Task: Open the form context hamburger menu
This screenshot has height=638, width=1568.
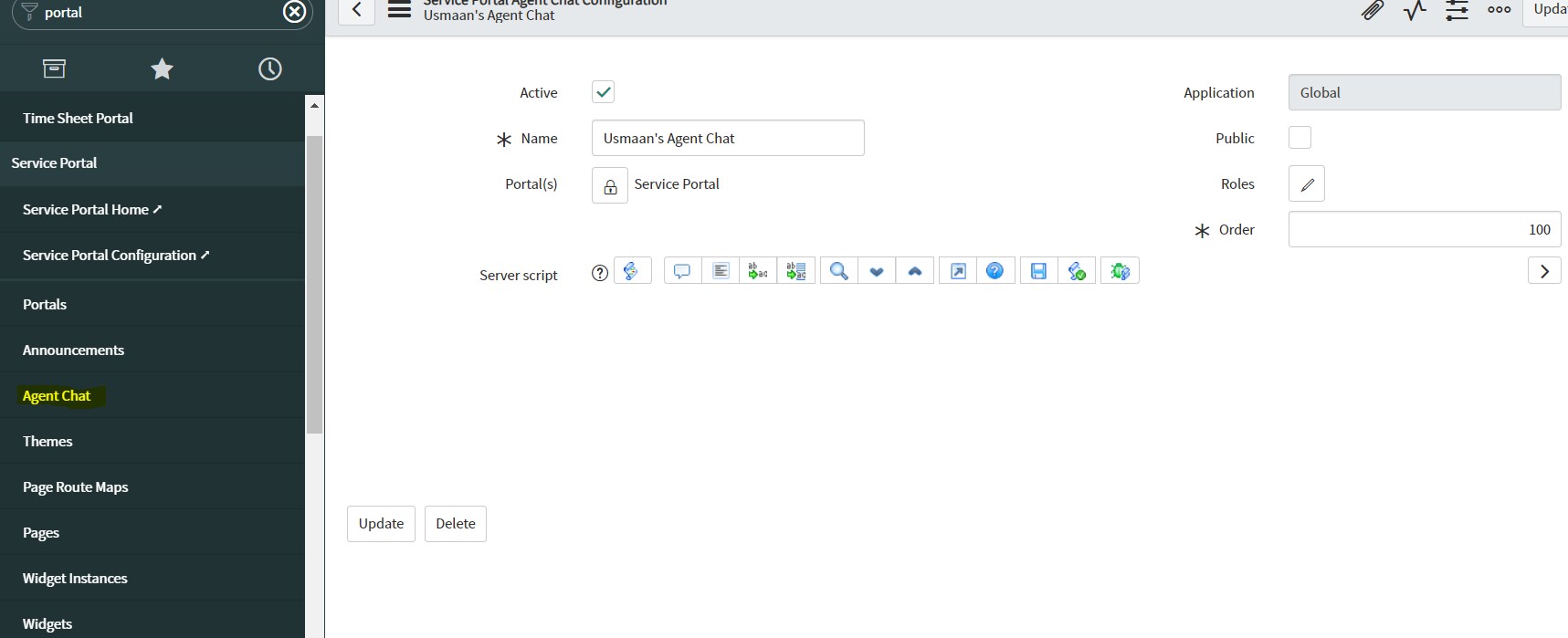Action: click(x=399, y=10)
